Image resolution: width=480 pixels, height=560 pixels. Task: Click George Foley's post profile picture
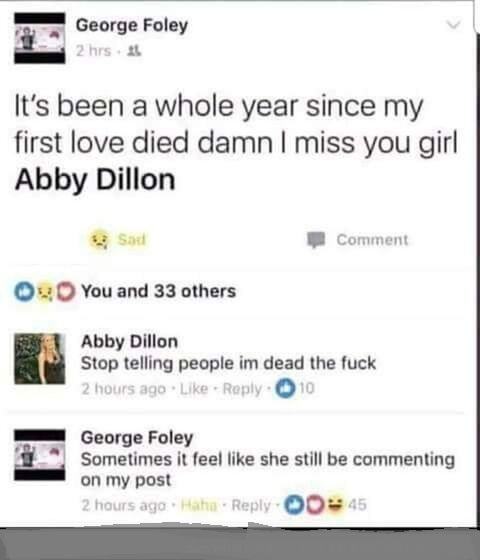point(40,38)
